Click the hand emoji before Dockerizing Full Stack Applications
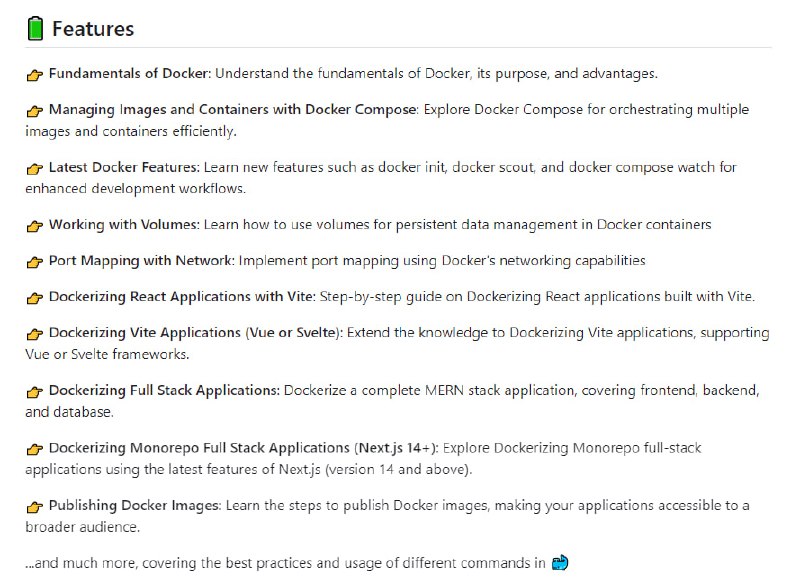Screen dimensions: 800x583 35,391
